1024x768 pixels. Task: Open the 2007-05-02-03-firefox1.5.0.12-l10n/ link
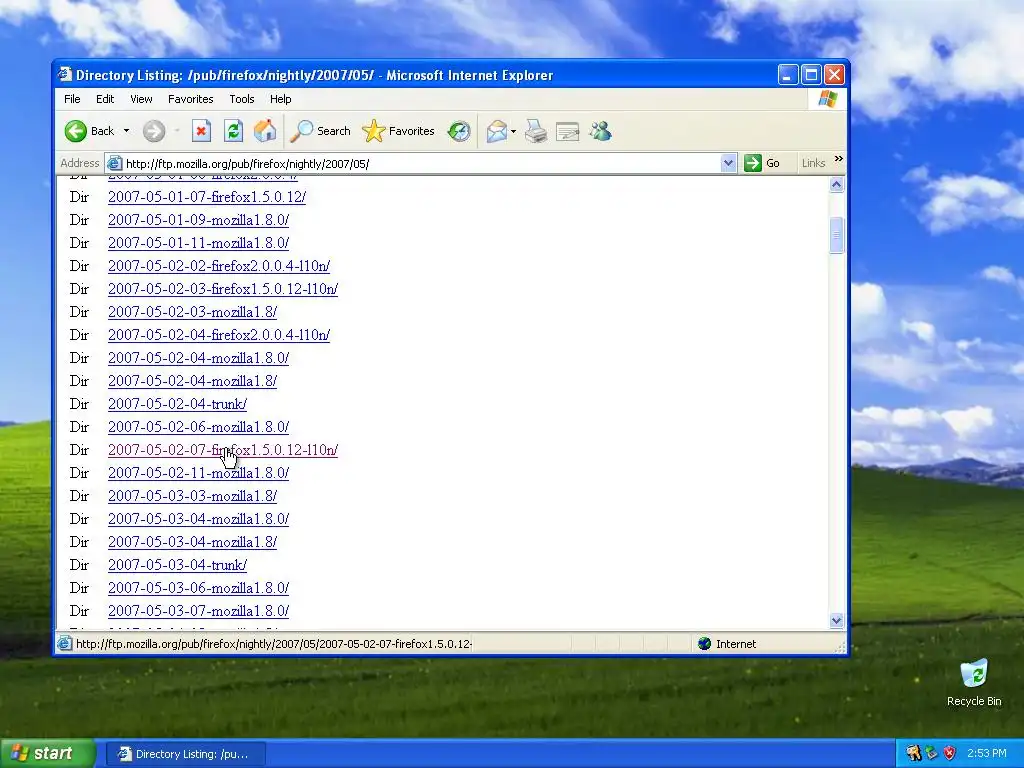(223, 289)
